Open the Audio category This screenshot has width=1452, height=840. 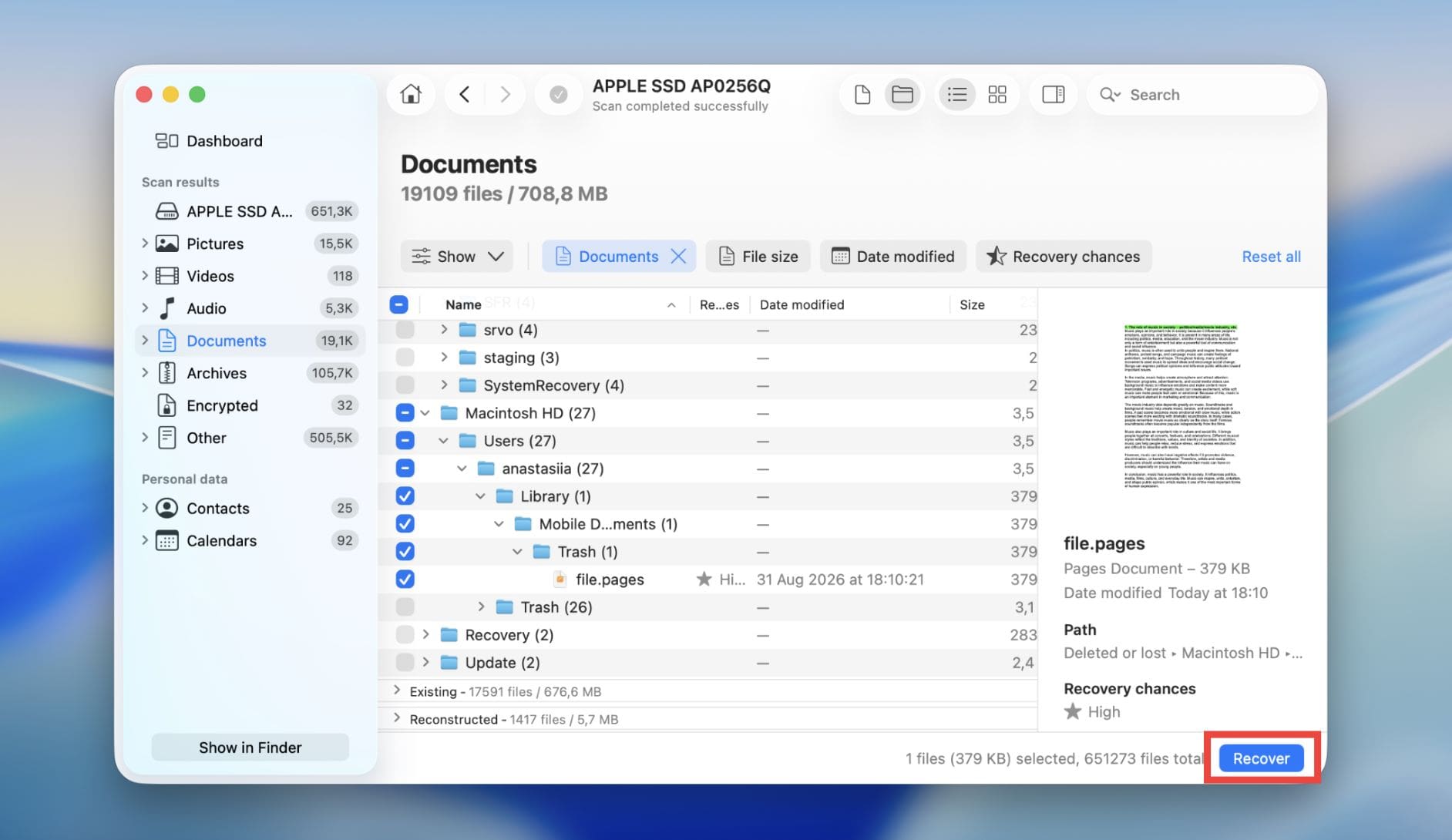pos(250,308)
